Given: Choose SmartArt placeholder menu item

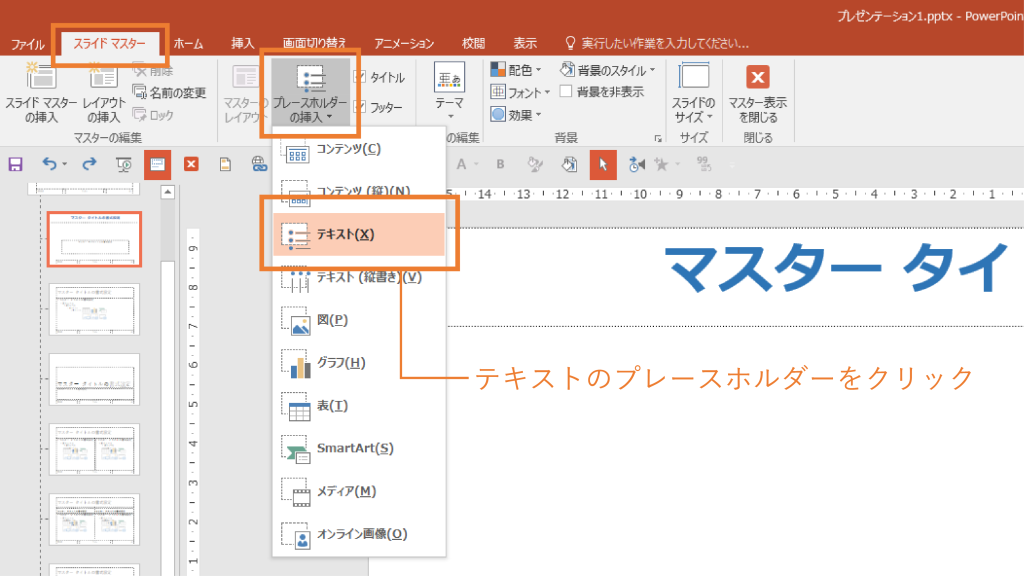Looking at the screenshot, I should (x=359, y=448).
